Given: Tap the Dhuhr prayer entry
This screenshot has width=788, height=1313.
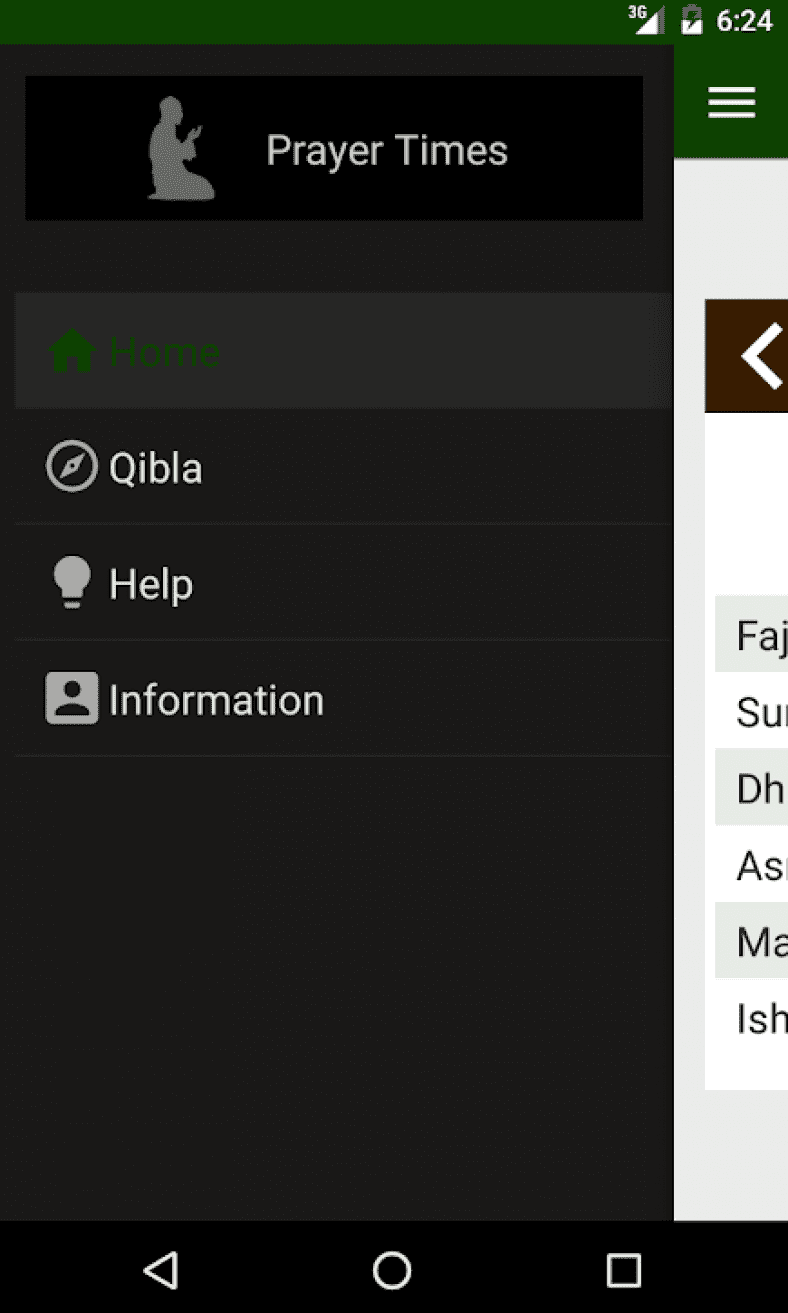Looking at the screenshot, I should (x=755, y=788).
